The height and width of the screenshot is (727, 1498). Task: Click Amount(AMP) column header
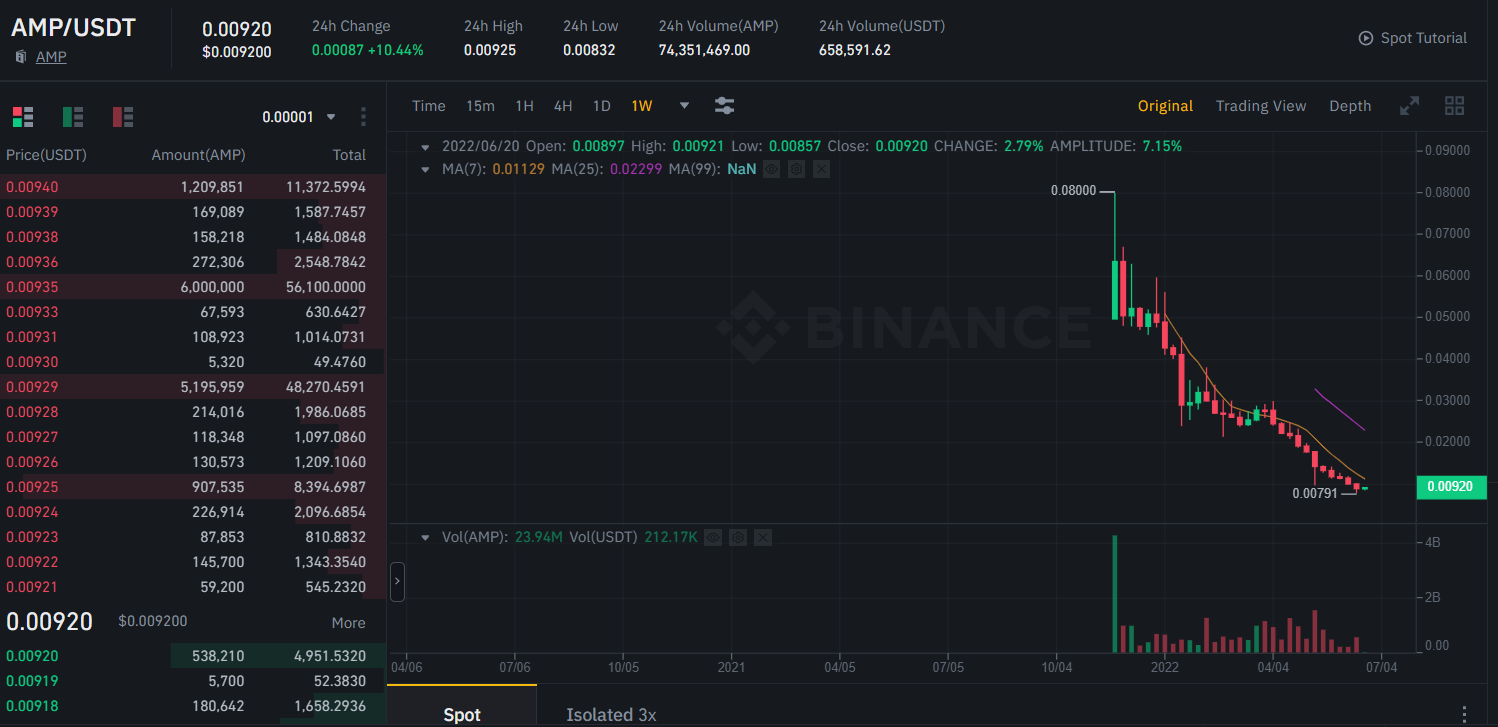click(x=198, y=155)
